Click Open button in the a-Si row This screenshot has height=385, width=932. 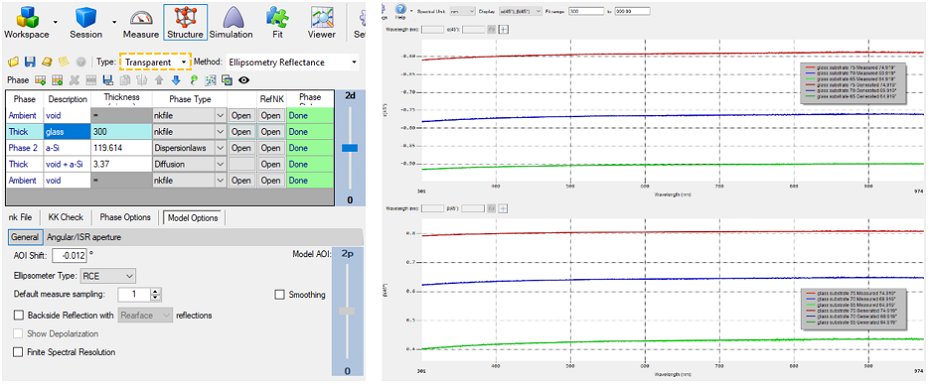[241, 148]
